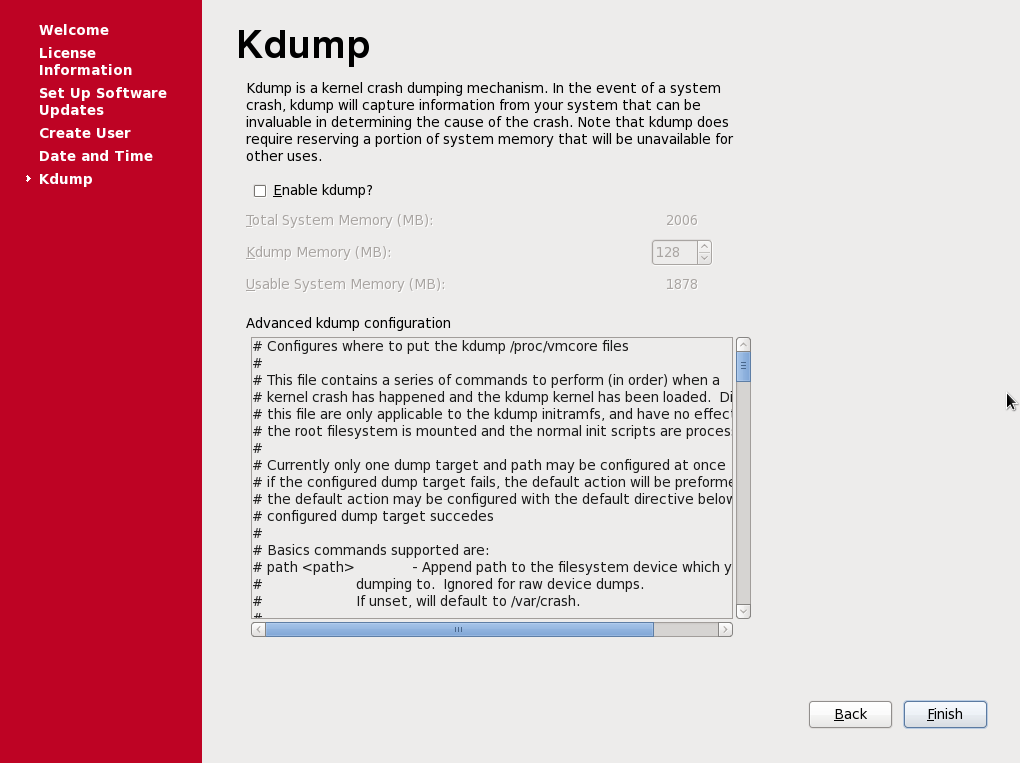Click line '# Configures where to put the kdump'

click(440, 346)
